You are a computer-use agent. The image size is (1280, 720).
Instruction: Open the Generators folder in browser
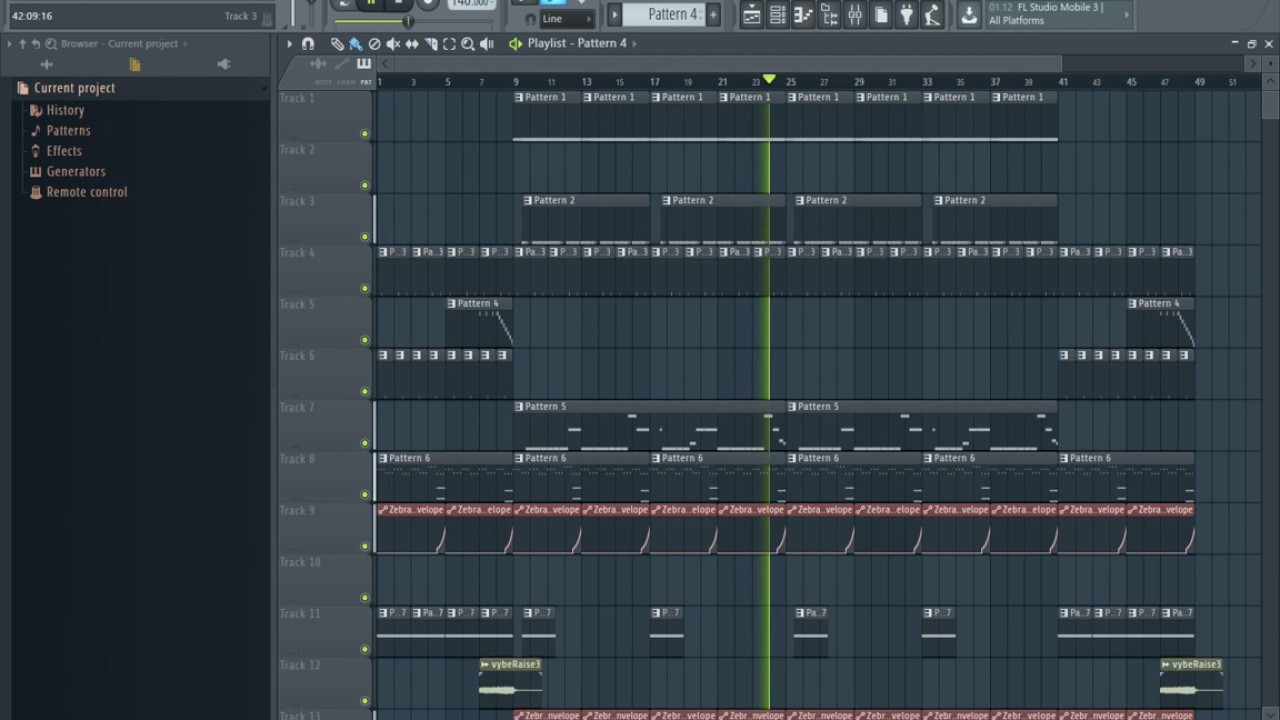[67, 171]
